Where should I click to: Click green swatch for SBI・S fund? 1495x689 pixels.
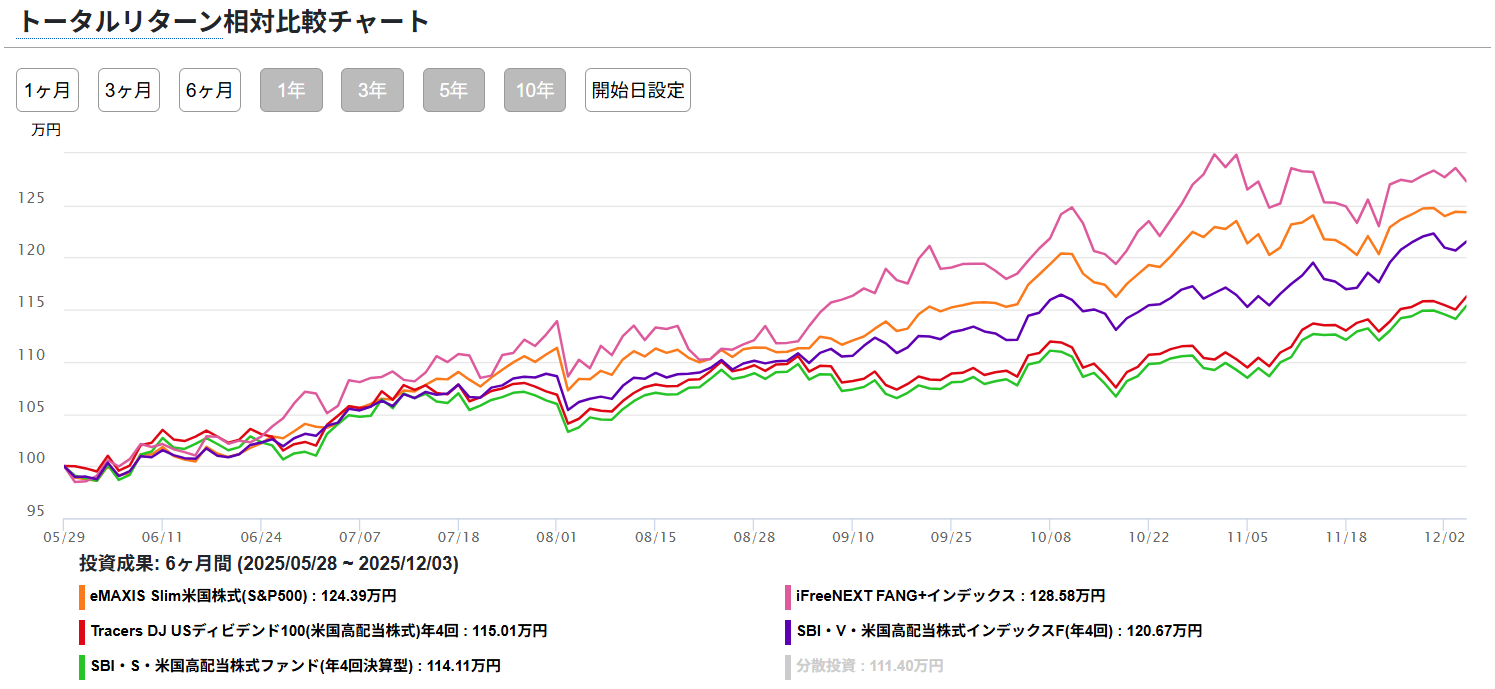(82, 666)
